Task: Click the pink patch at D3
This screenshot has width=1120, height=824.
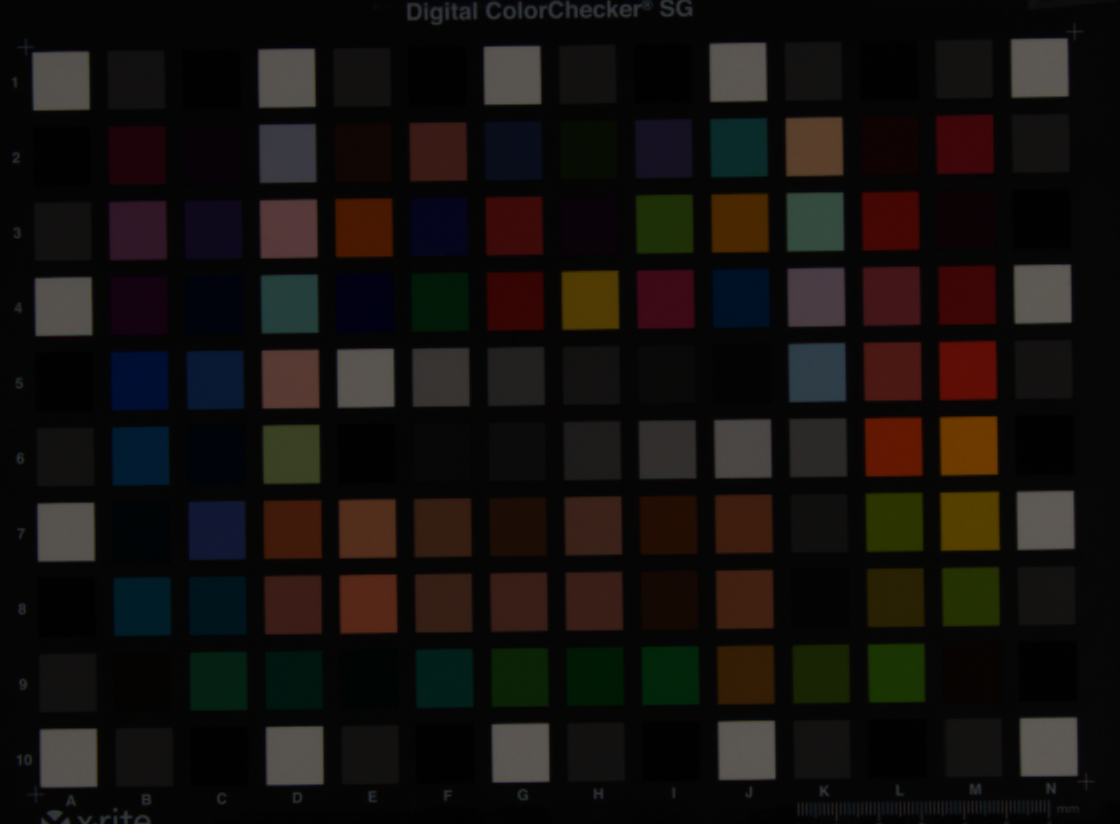Action: pos(289,229)
